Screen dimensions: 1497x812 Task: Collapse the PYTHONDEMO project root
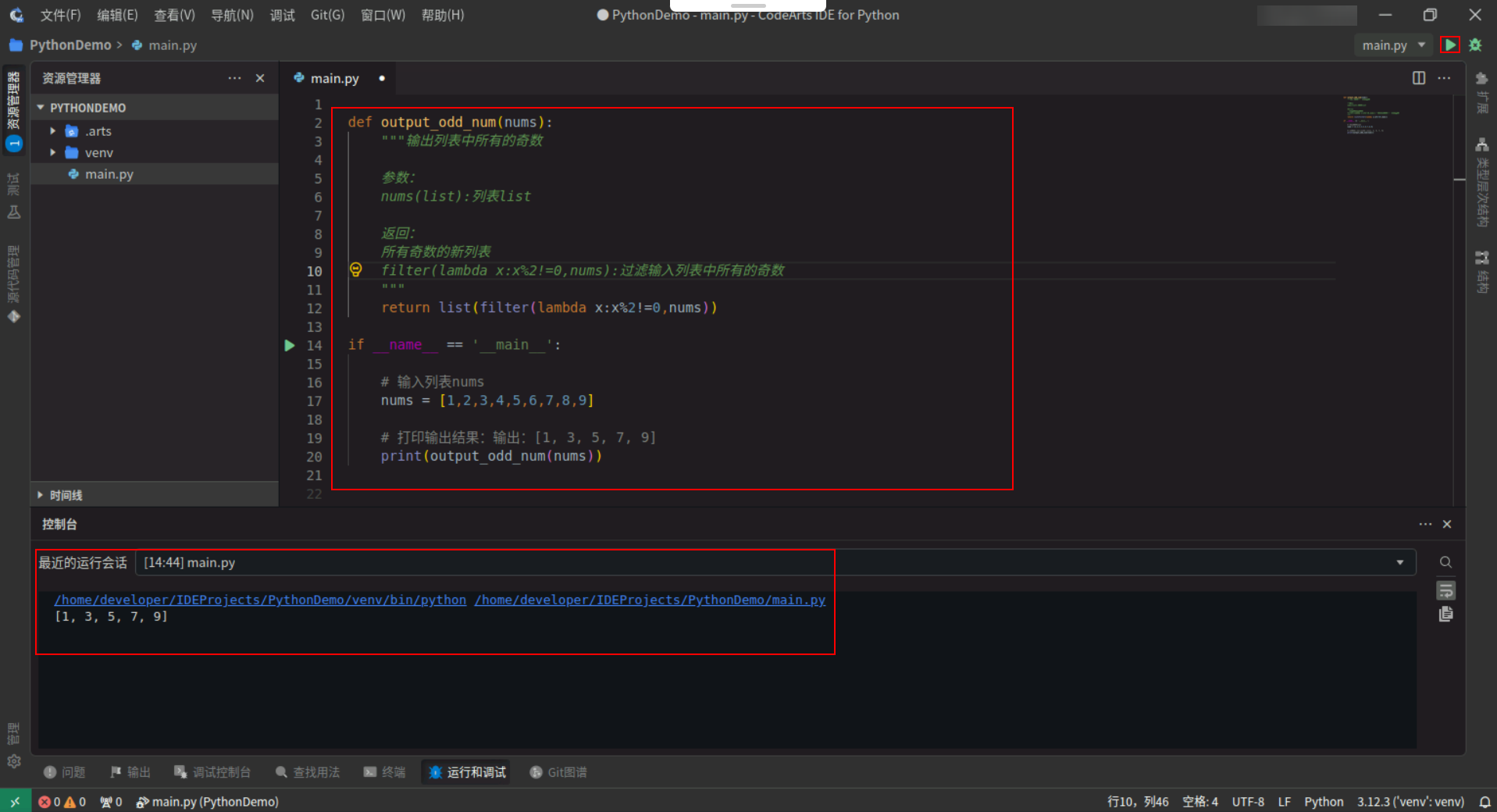(41, 108)
